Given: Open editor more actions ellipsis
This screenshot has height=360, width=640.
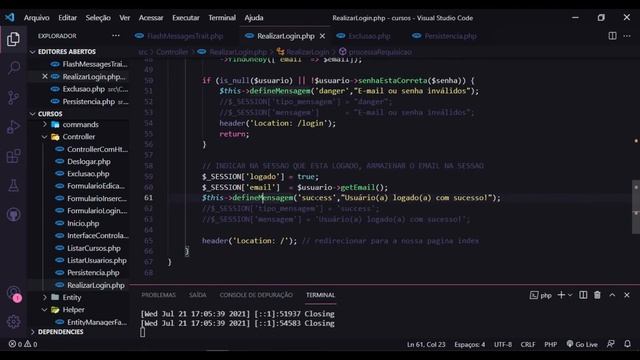Looking at the screenshot, I should [627, 36].
